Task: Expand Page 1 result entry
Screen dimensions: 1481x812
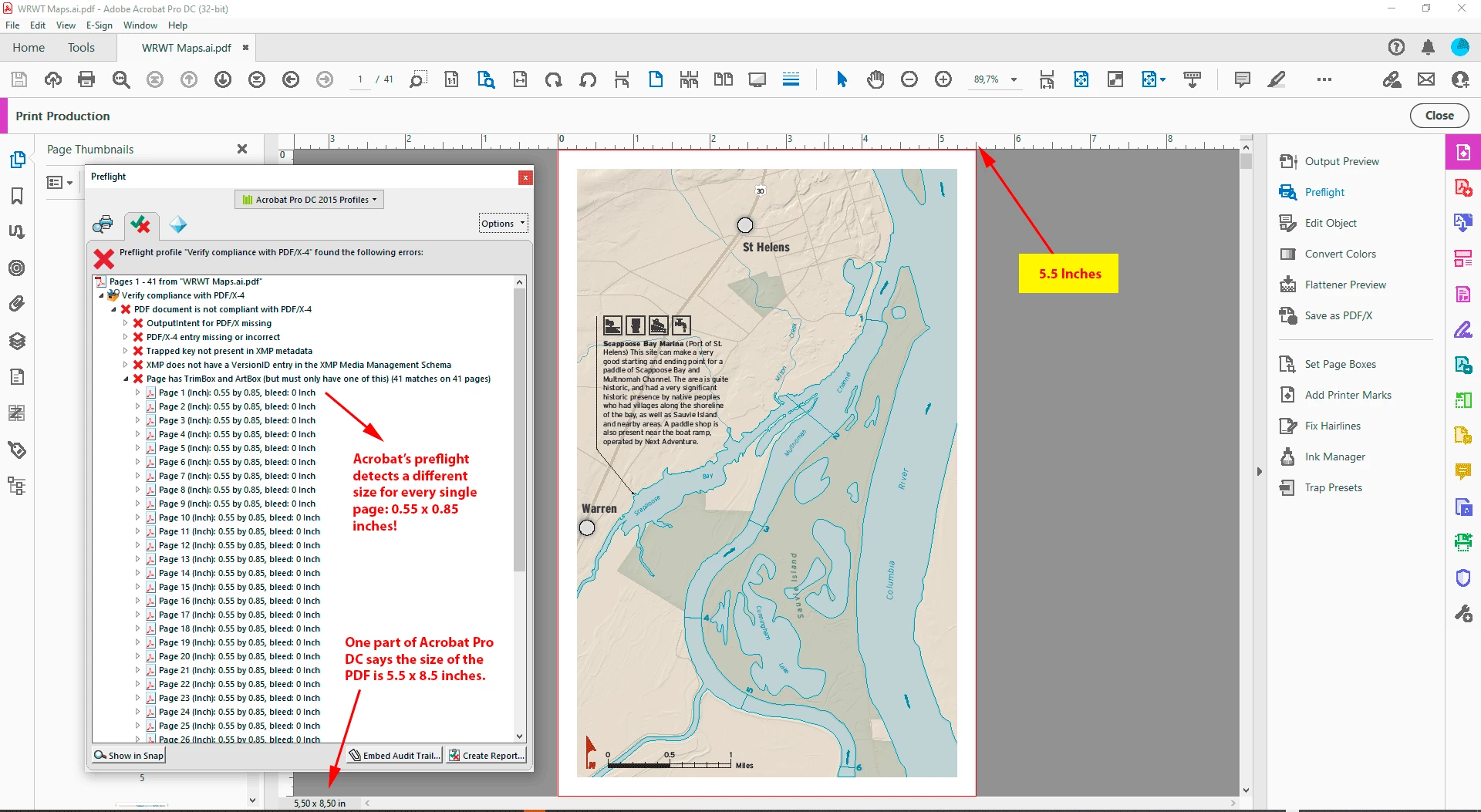Action: point(138,393)
